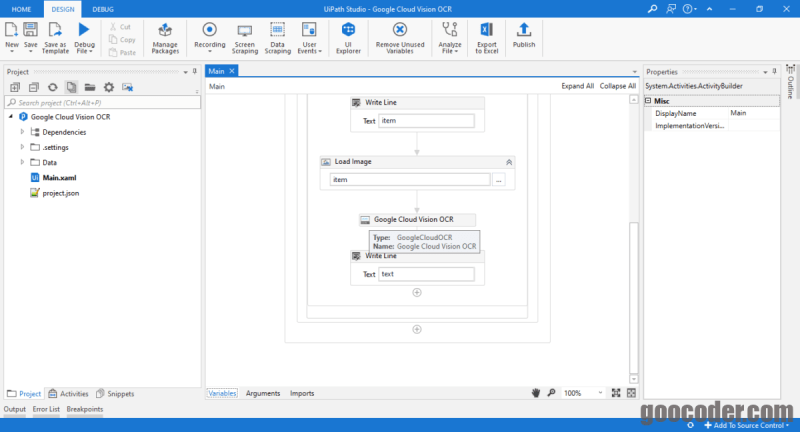This screenshot has width=800, height=432.
Task: Click the Save icon in ribbon
Action: click(31, 30)
